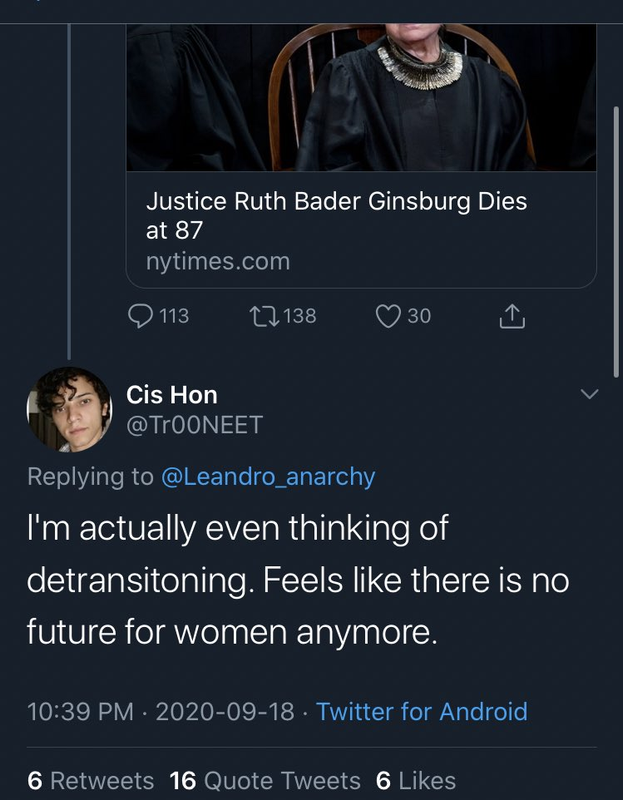Open the nytimes.com link card domain

[218, 261]
